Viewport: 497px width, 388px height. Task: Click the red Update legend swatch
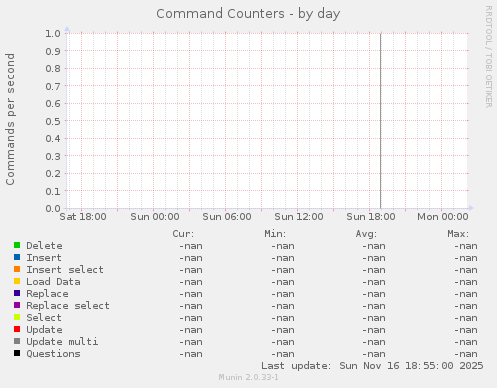17,329
